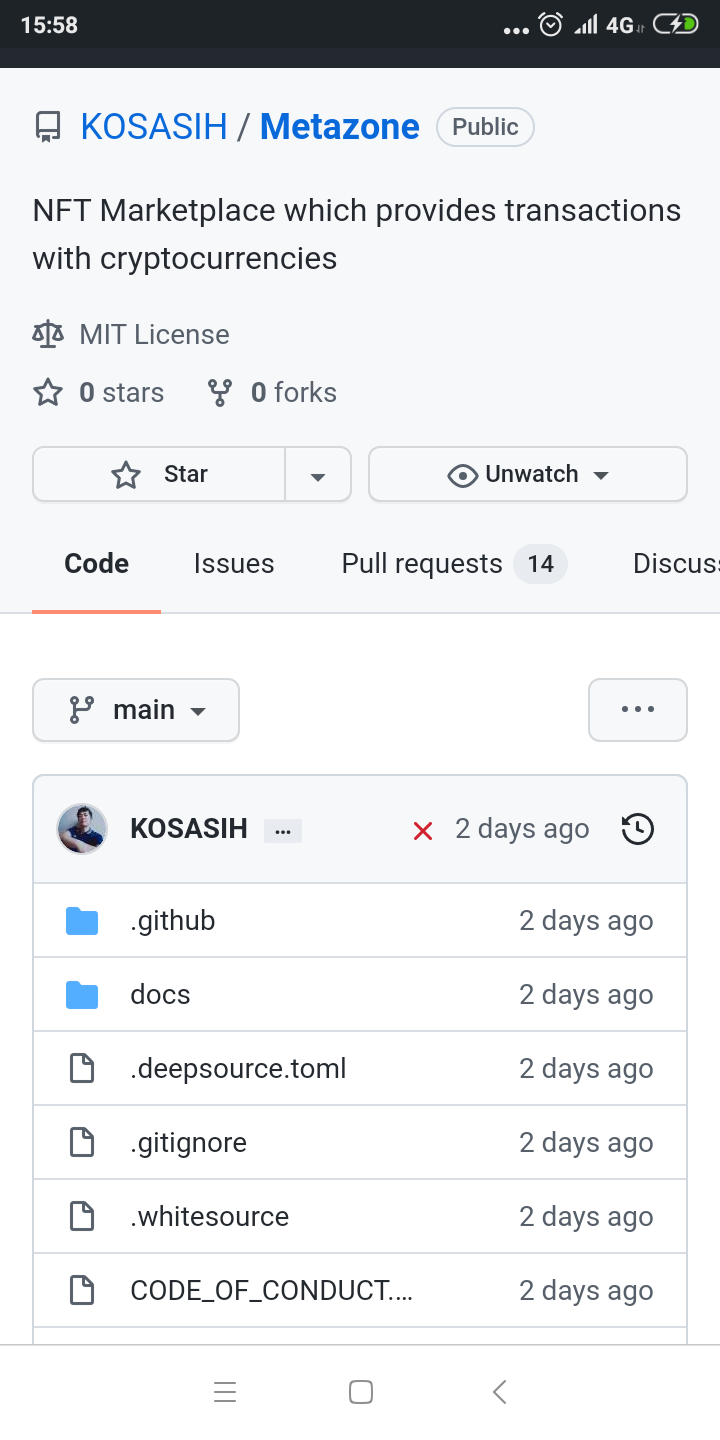Select the Code tab
The image size is (720, 1440).
(x=96, y=564)
